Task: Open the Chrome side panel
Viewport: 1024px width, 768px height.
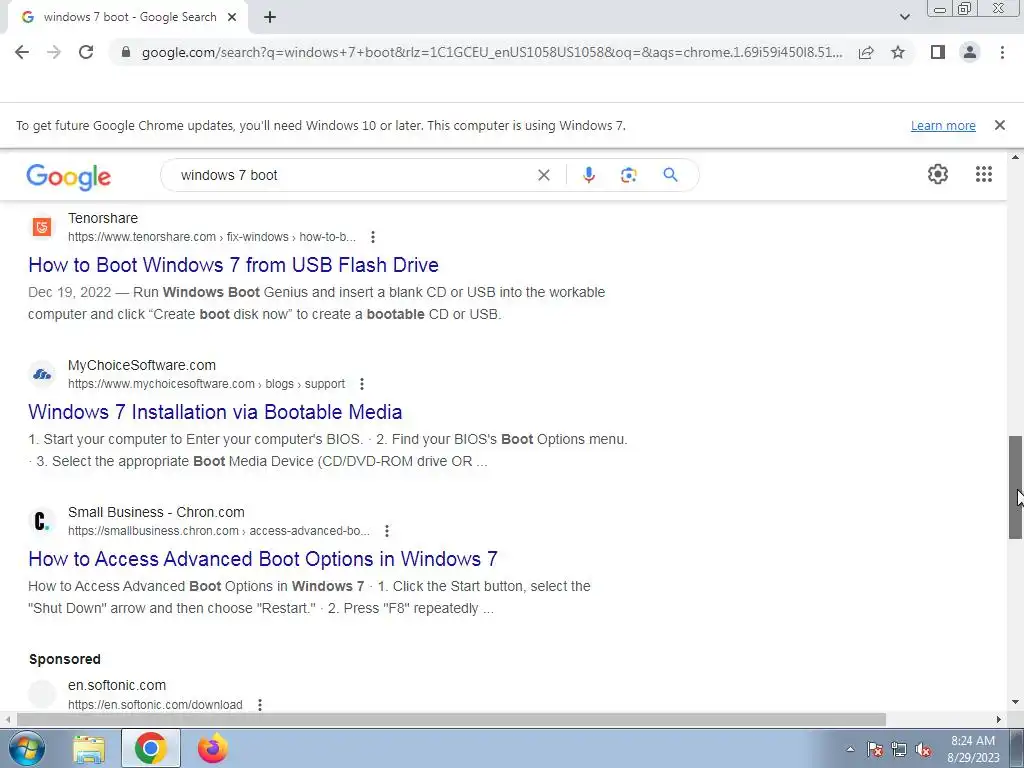Action: pyautogui.click(x=938, y=52)
